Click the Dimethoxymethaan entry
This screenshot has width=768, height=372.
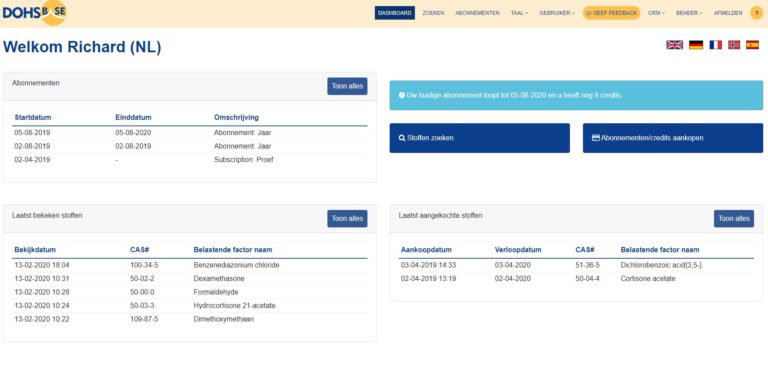[x=224, y=319]
